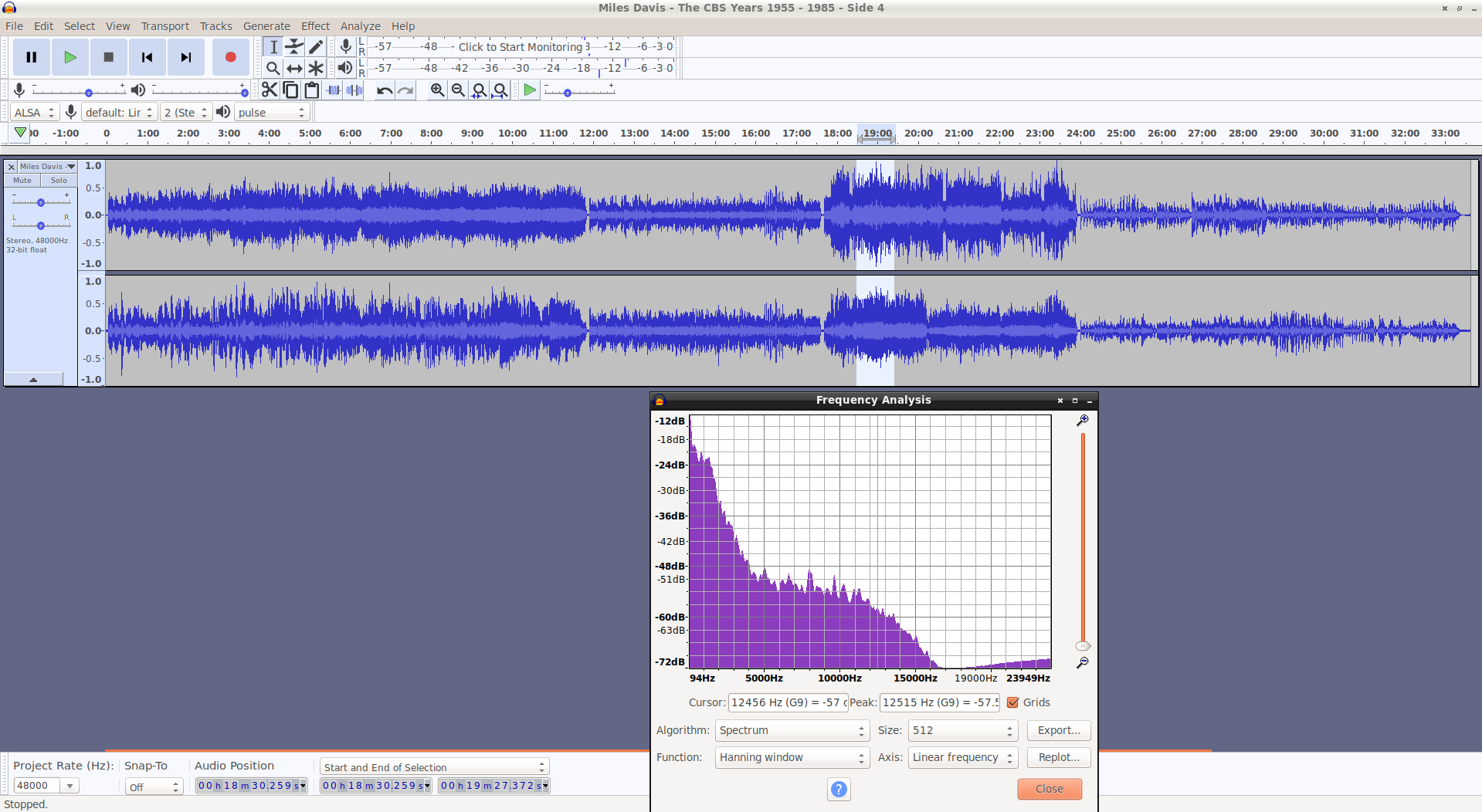This screenshot has height=812, width=1482.
Task: Zoom in on the waveform
Action: click(437, 90)
